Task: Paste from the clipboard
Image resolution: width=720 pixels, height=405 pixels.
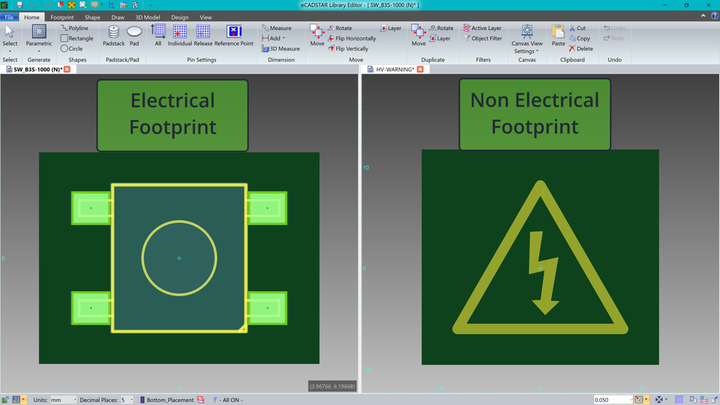Action: (558, 35)
